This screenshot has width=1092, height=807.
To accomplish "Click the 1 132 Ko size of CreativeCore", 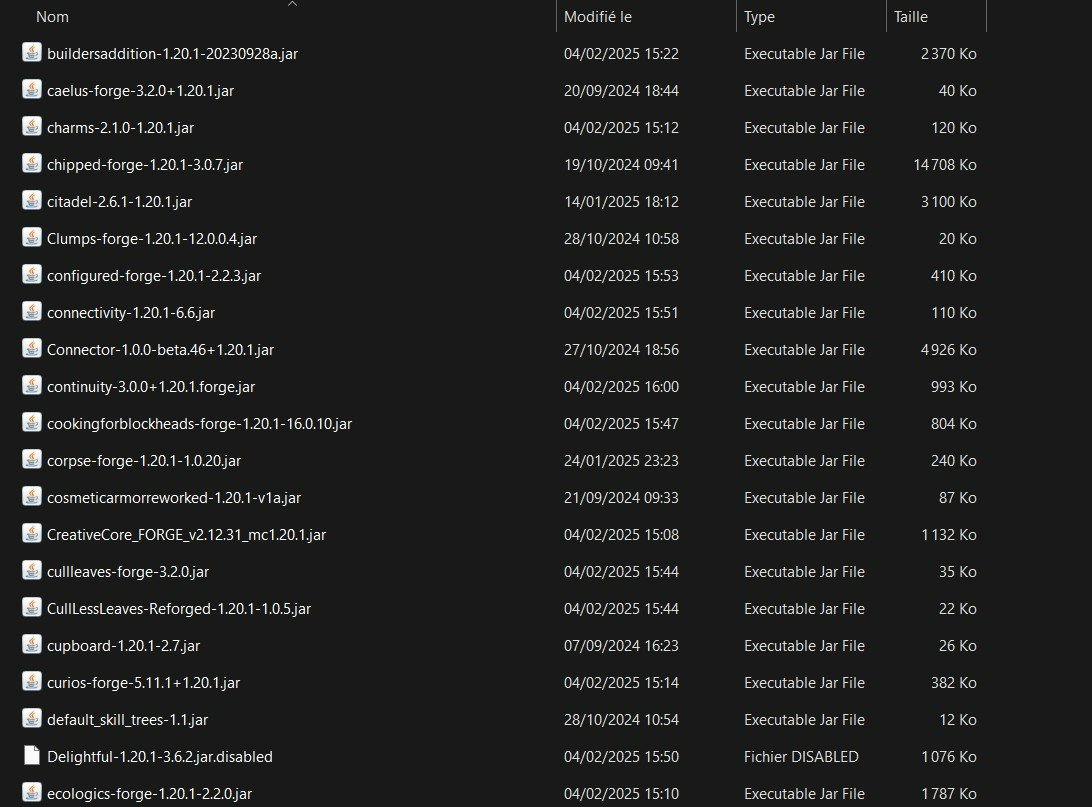I will pos(949,534).
